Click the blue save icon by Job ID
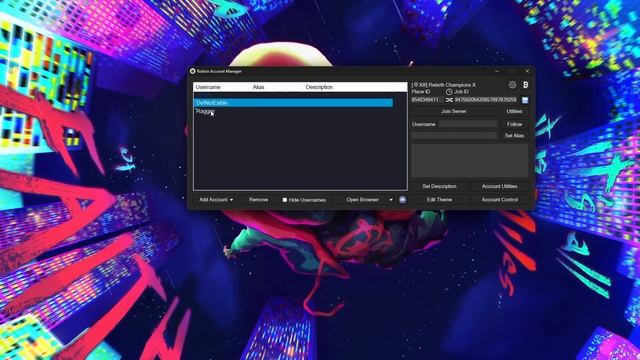This screenshot has width=640, height=360. coord(525,100)
